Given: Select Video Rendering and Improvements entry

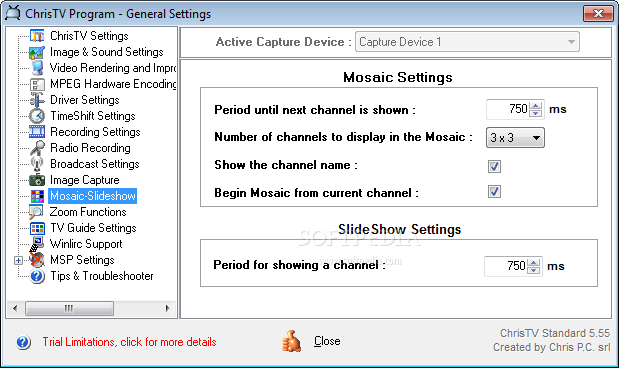Looking at the screenshot, I should (113, 68).
